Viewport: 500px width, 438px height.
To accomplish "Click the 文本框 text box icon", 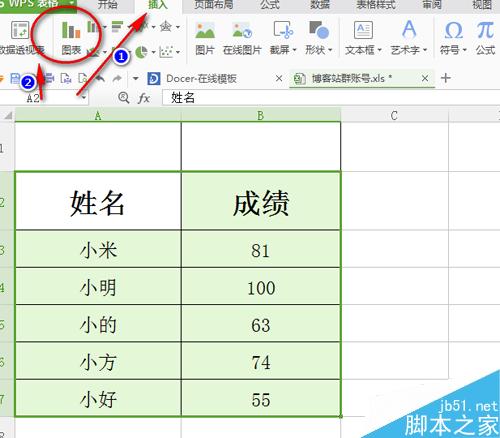I will pos(363,30).
